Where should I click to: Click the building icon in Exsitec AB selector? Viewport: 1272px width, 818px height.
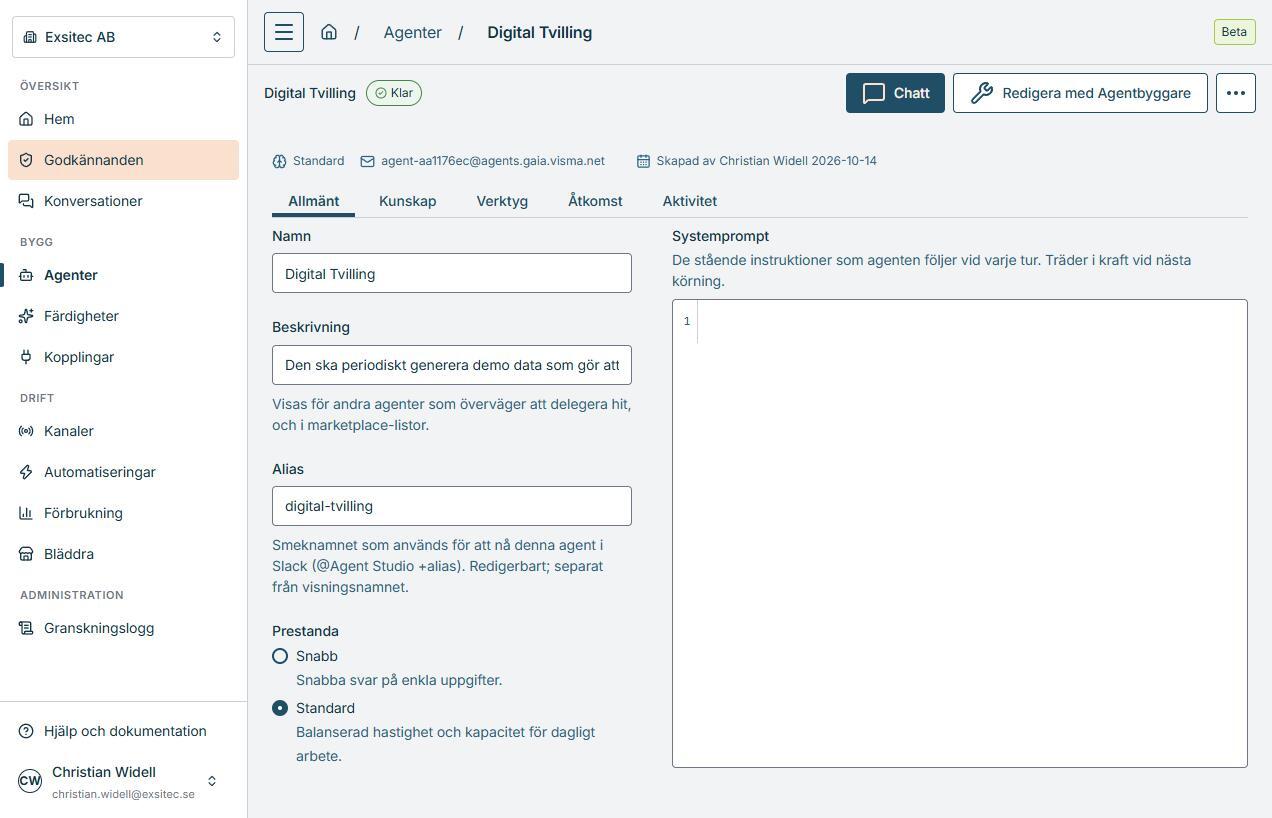coord(30,37)
